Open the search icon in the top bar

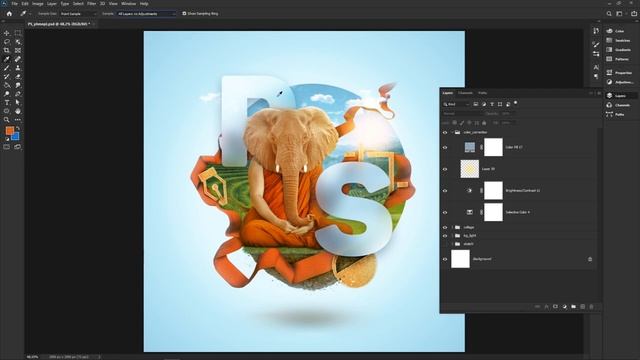coord(609,13)
